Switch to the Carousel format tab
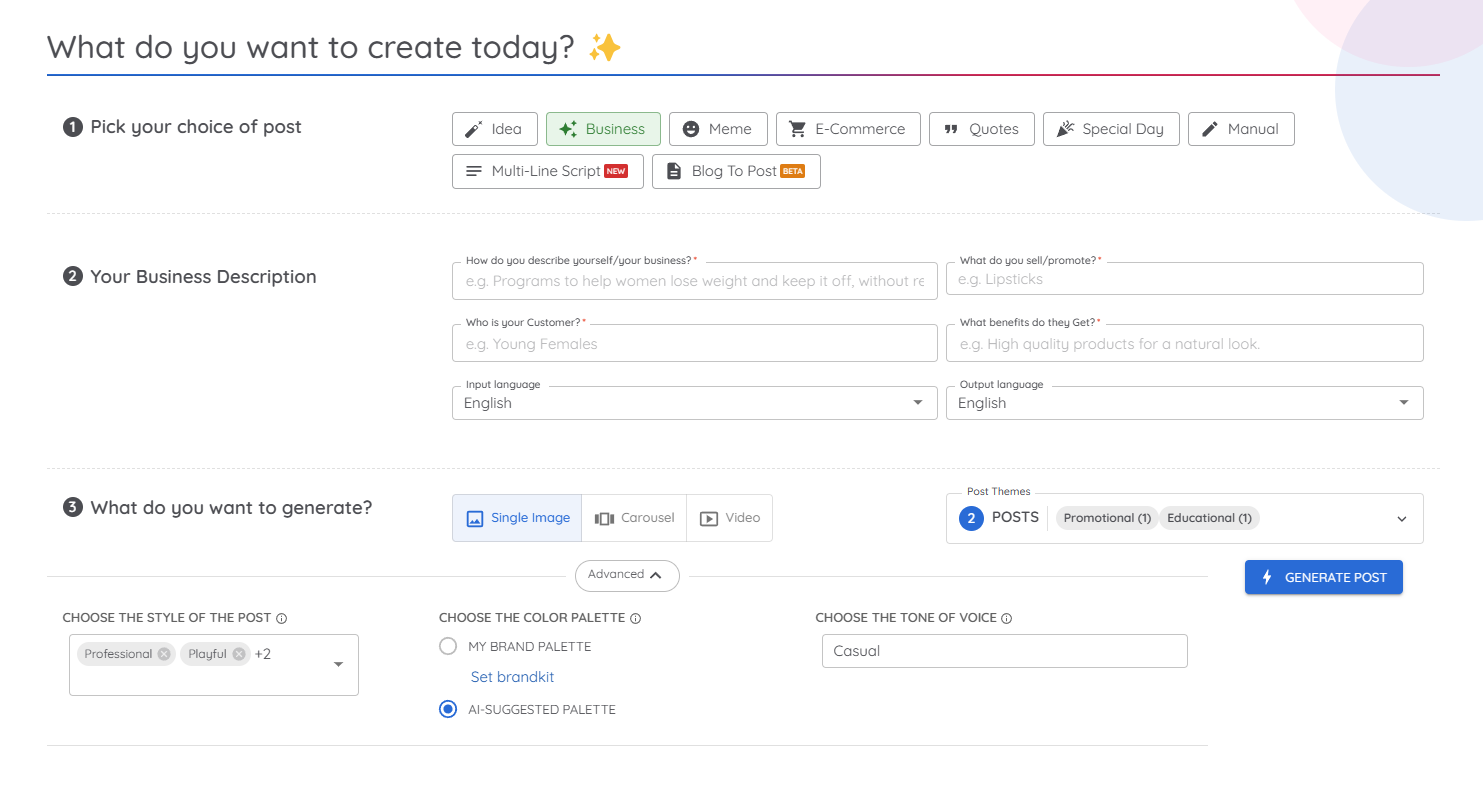Viewport: 1483px width, 785px height. 635,518
